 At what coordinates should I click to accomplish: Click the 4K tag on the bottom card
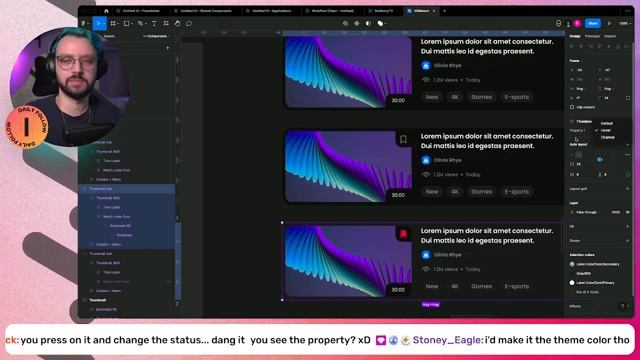(x=455, y=287)
